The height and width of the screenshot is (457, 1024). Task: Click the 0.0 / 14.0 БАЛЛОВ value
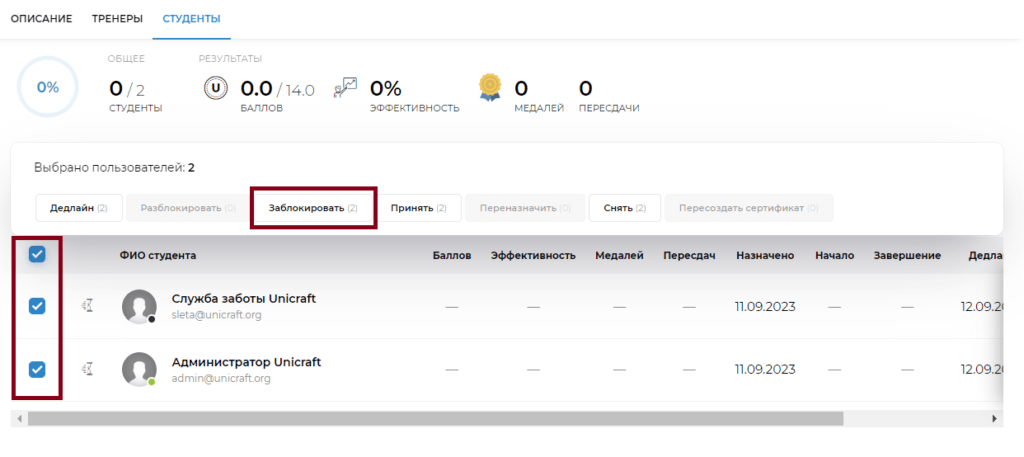278,95
